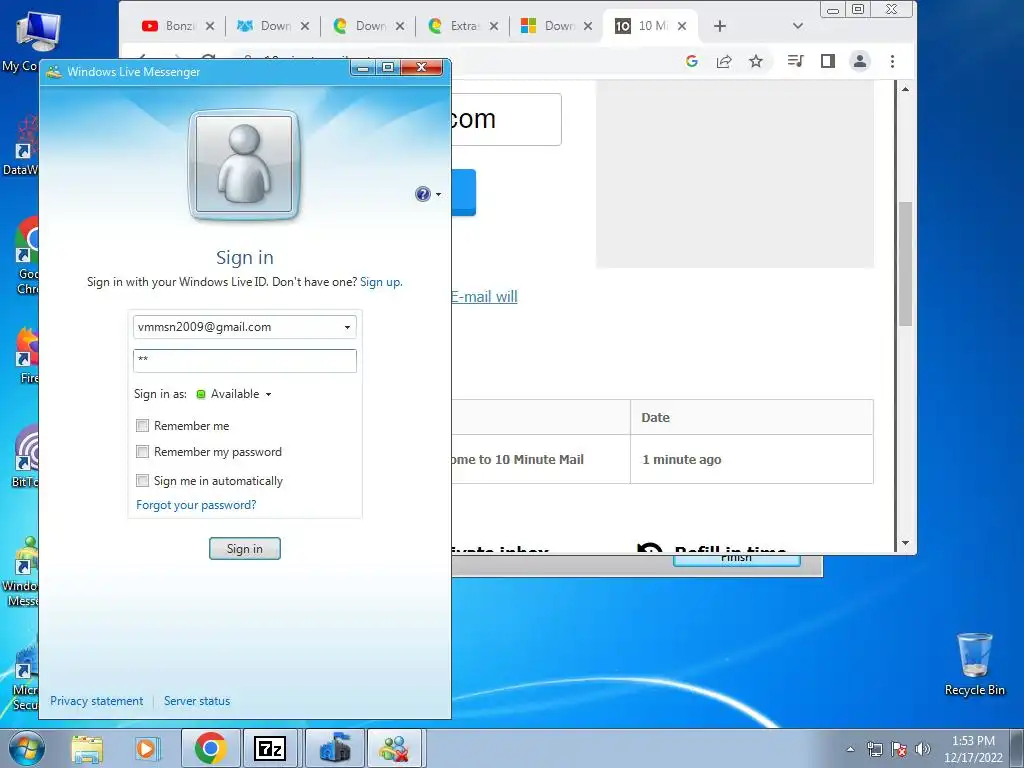This screenshot has width=1024, height=768.
Task: Bookmark this page with star icon
Action: coord(756,61)
